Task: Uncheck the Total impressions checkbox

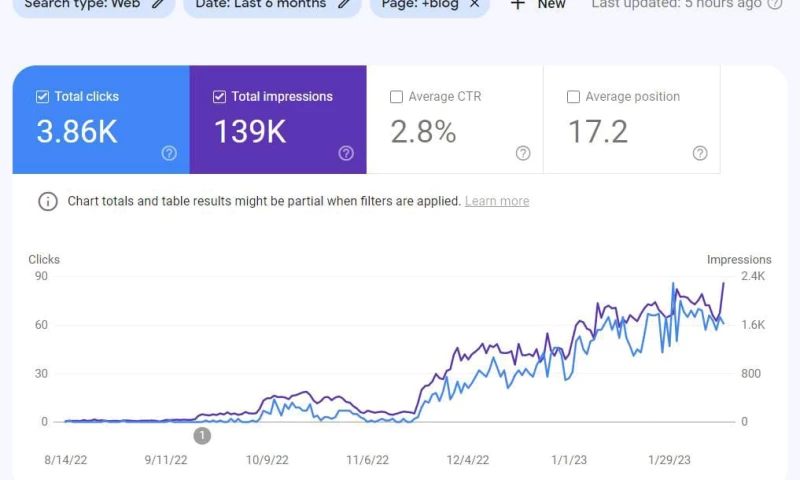Action: click(219, 96)
